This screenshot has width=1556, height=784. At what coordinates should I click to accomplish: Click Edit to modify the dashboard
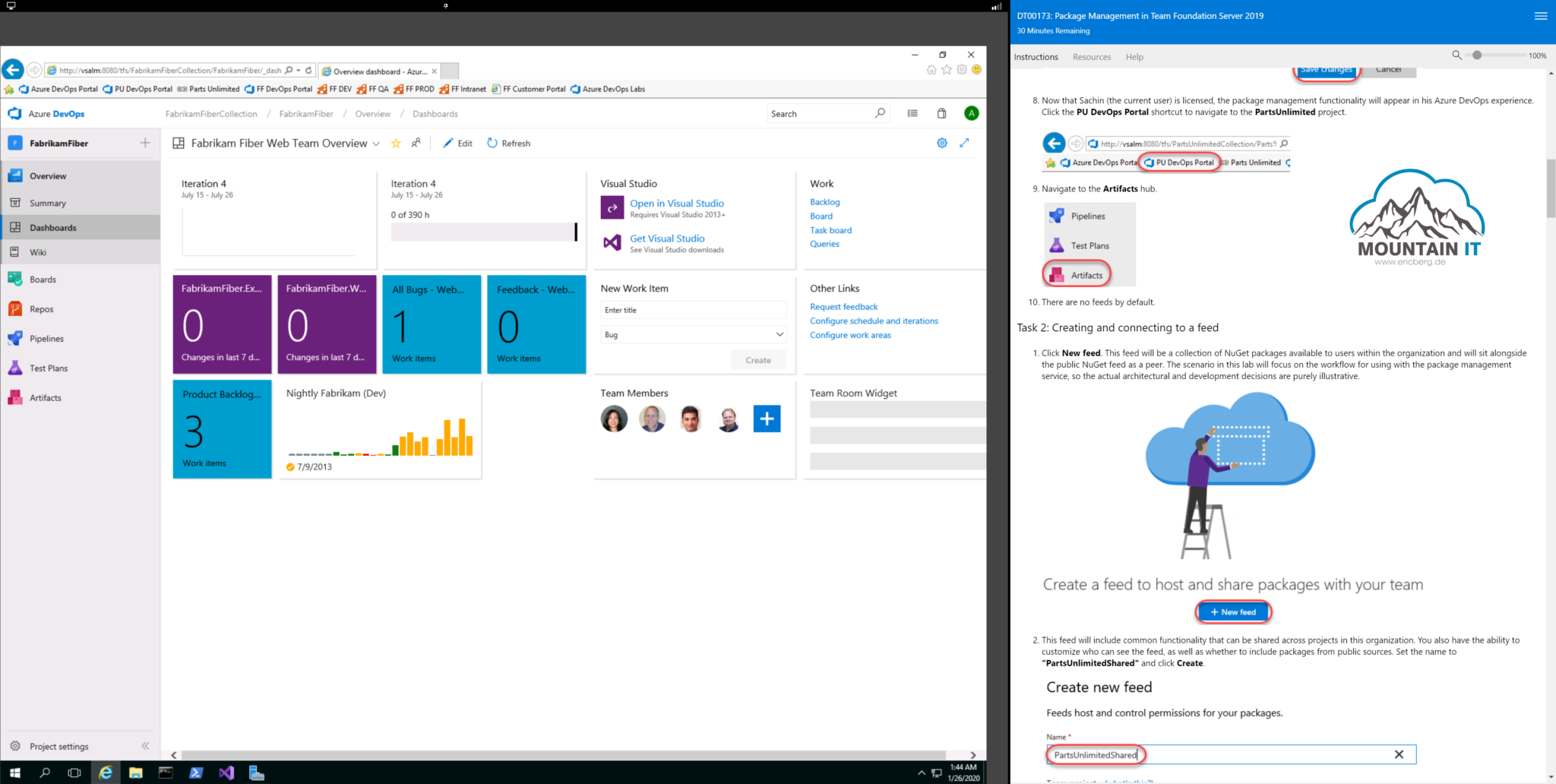[x=457, y=143]
